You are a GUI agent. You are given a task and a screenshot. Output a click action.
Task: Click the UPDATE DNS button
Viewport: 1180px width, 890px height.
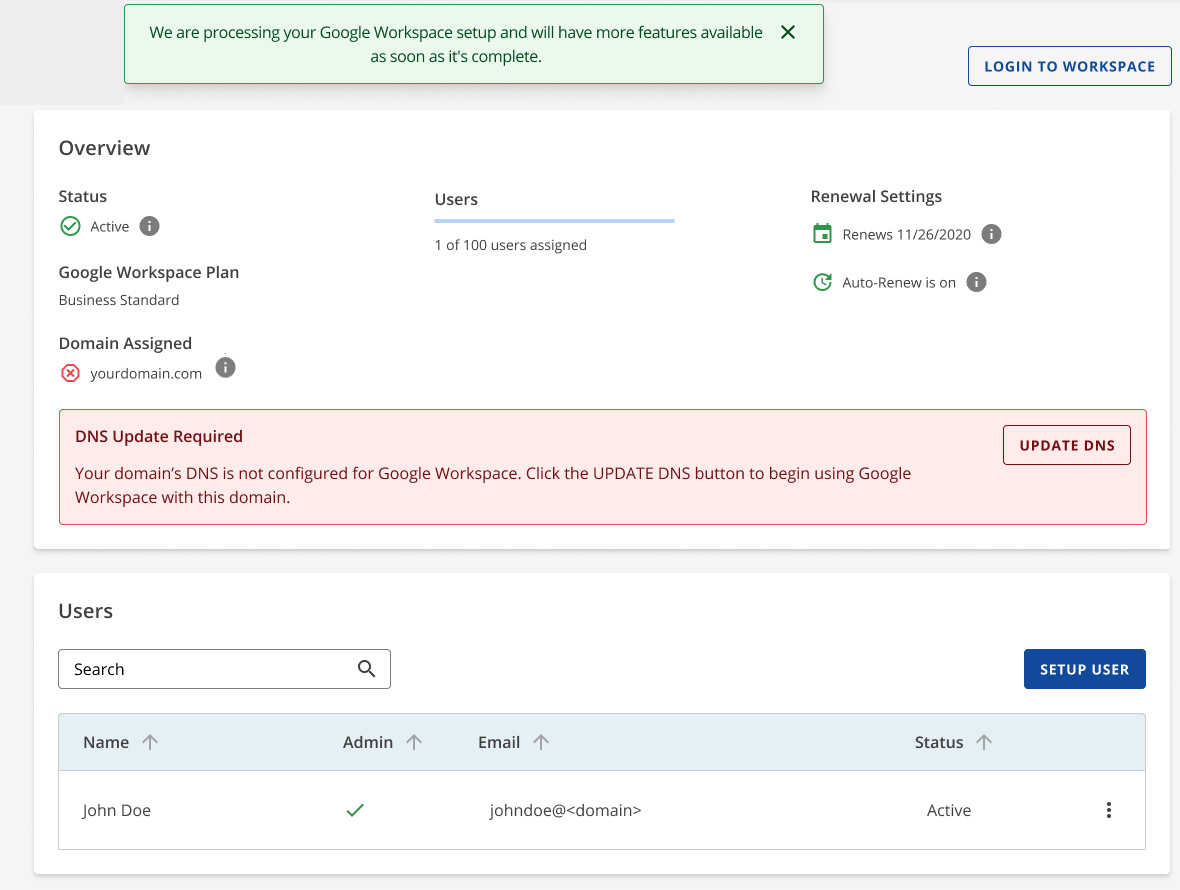[x=1066, y=445]
